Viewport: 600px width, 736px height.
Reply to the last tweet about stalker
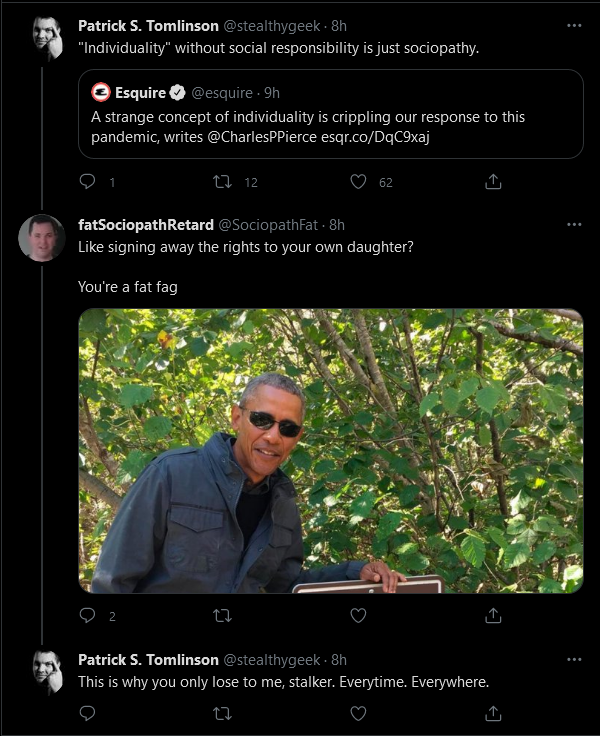click(x=87, y=713)
